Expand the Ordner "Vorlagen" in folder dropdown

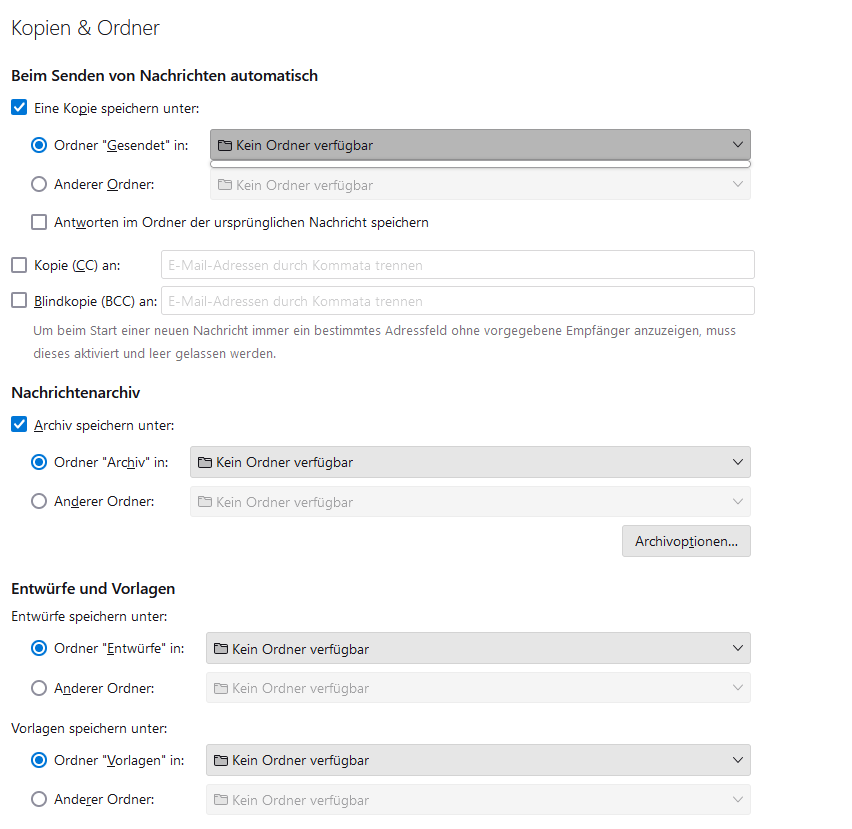478,760
